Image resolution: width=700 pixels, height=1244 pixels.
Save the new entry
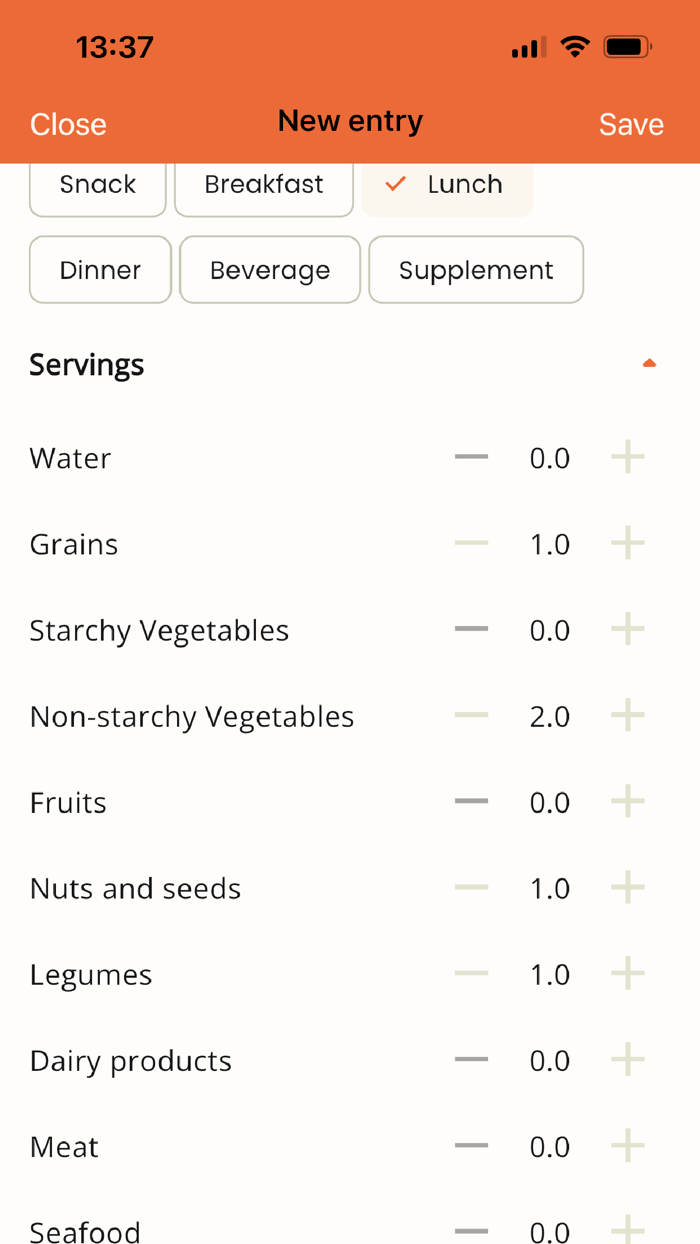[631, 124]
